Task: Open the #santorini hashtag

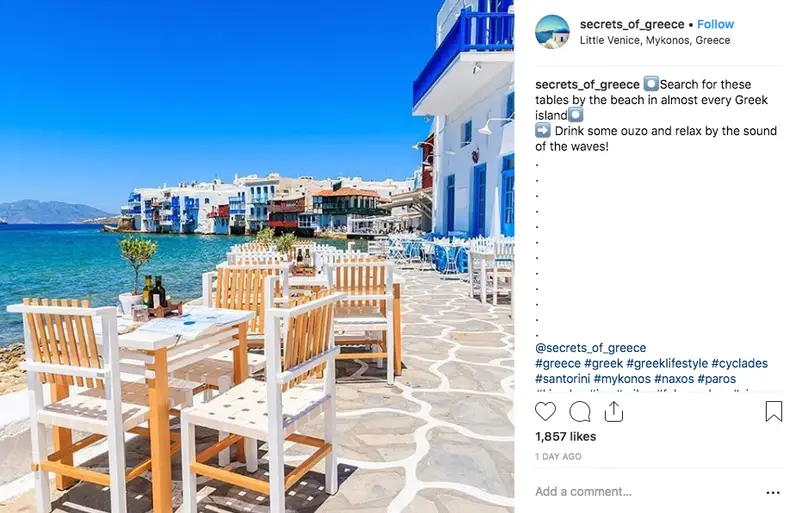Action: point(563,379)
